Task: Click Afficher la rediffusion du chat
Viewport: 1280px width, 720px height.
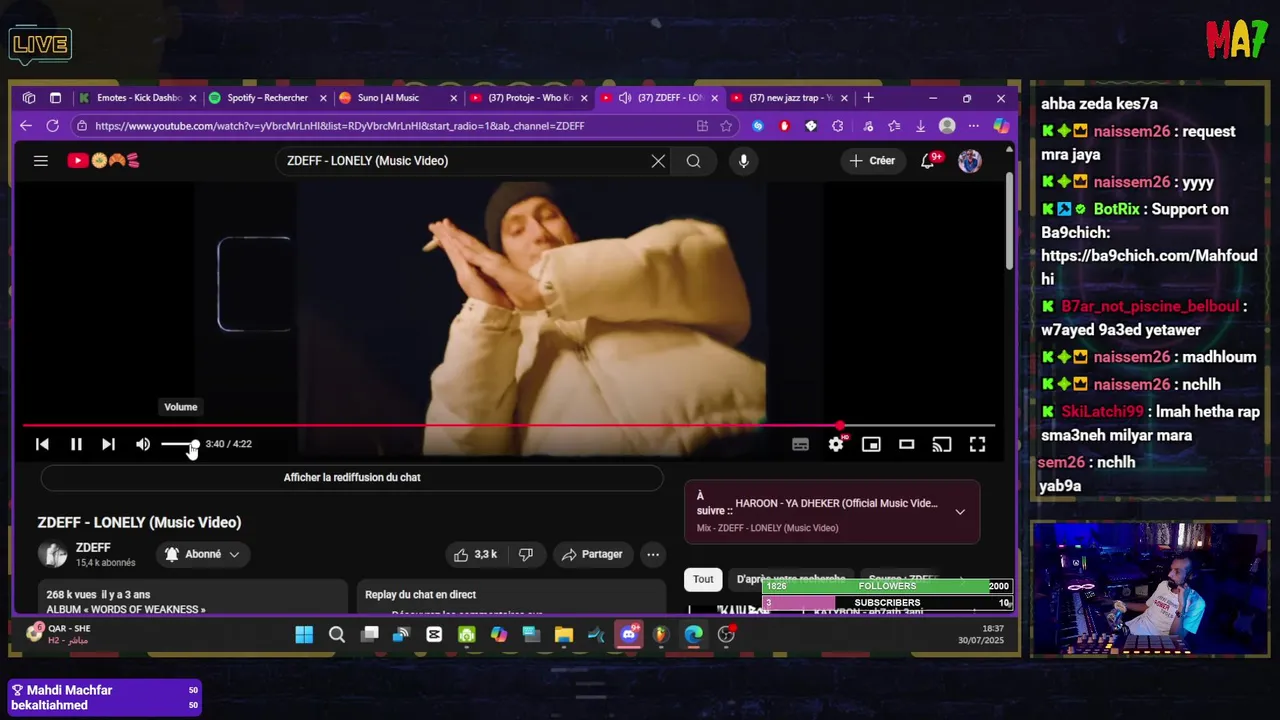Action: [352, 478]
